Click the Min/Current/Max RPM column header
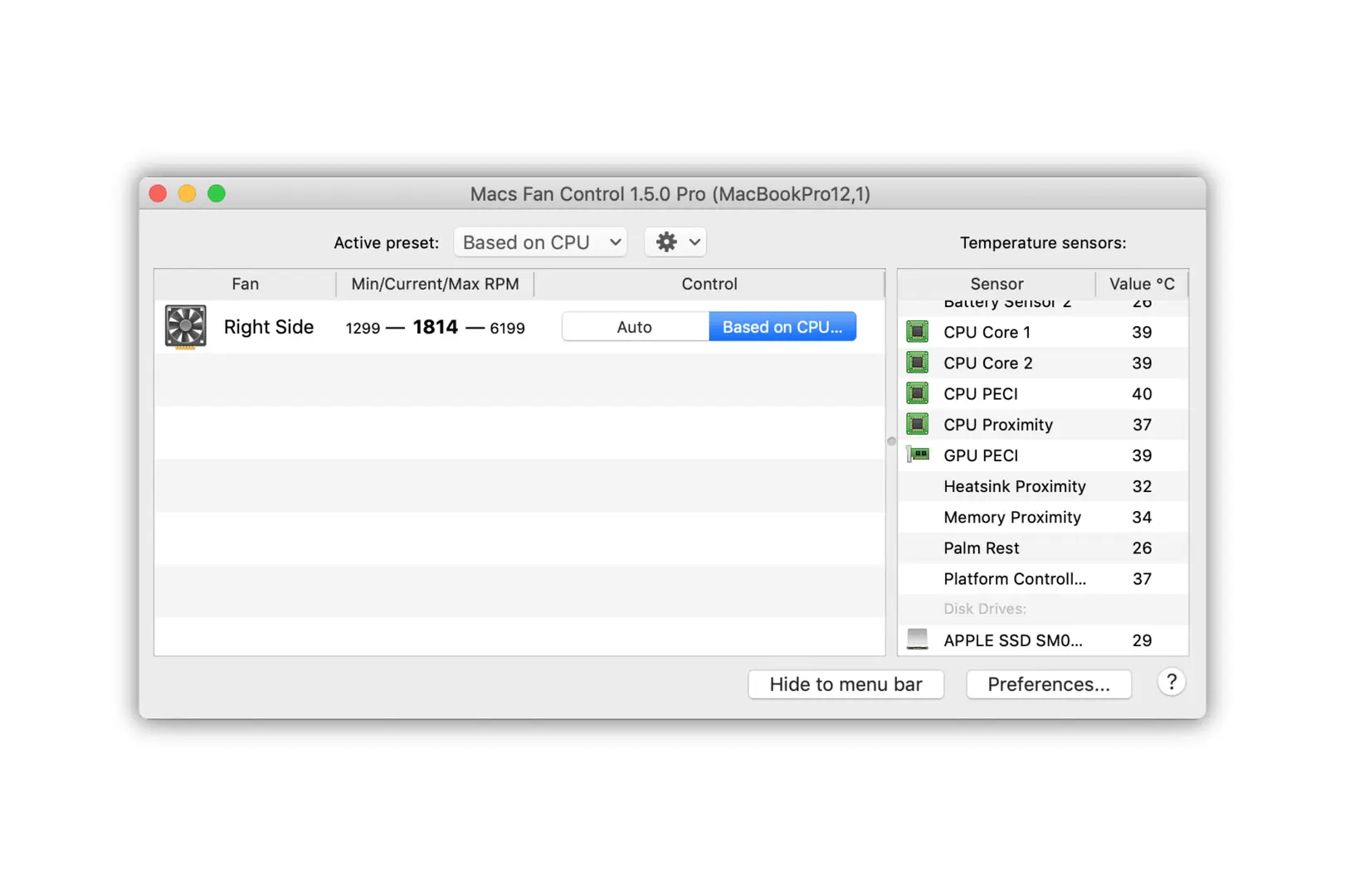 (x=435, y=284)
